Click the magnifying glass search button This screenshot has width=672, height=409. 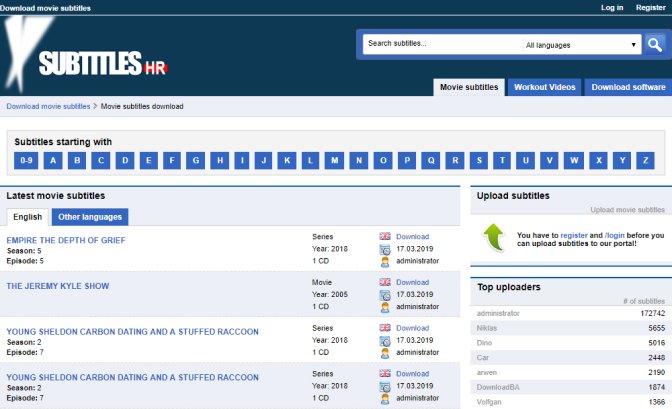point(654,44)
